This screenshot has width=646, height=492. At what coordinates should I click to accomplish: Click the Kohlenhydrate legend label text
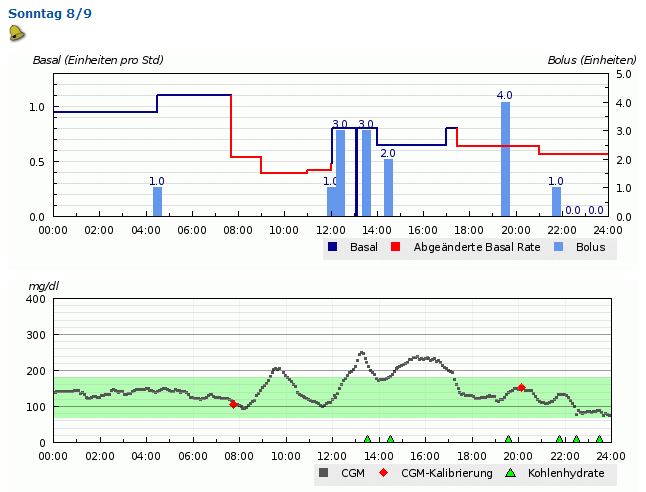pyautogui.click(x=565, y=473)
